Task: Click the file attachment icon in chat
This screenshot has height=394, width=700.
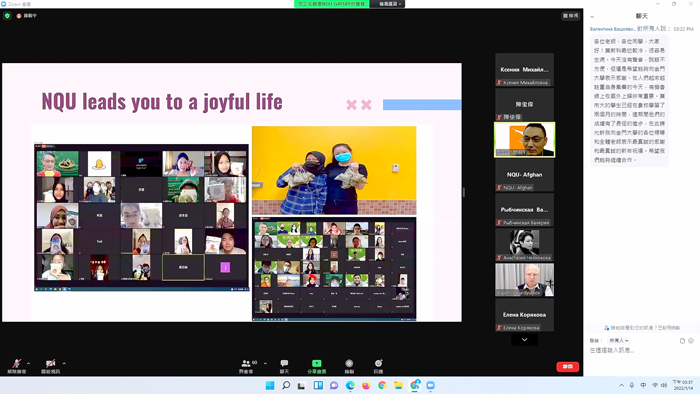Action: point(682,340)
